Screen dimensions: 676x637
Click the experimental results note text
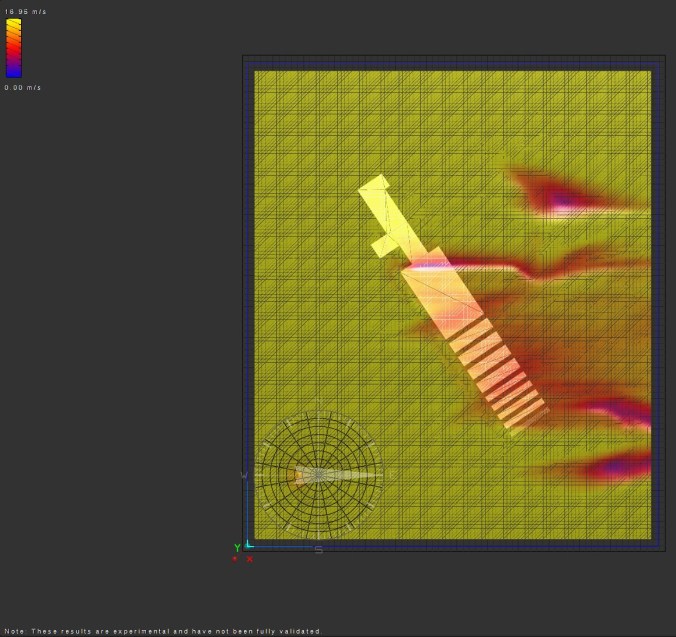[x=163, y=631]
